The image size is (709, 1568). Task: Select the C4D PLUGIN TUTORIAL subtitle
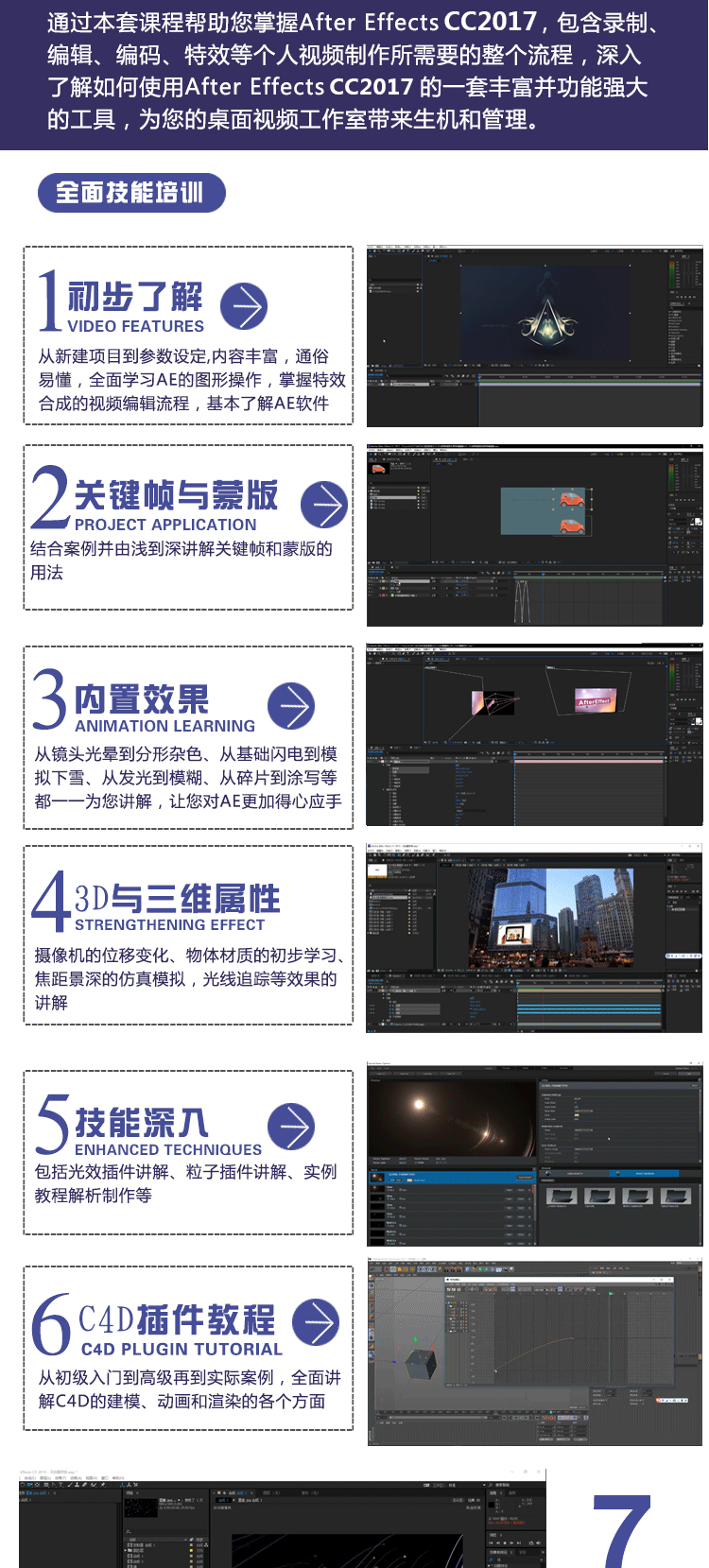tap(182, 1349)
